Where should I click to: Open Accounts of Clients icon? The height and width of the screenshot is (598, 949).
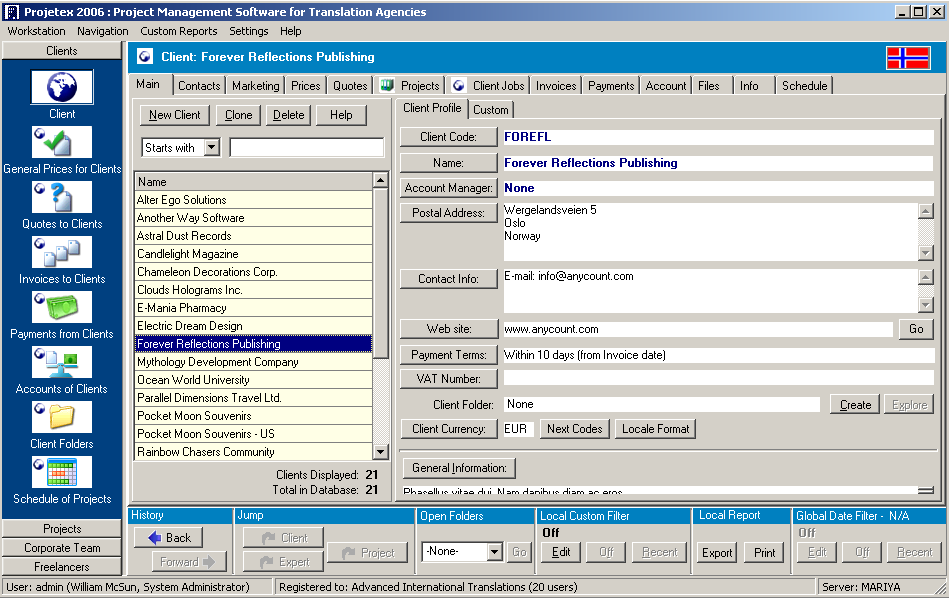(62, 362)
